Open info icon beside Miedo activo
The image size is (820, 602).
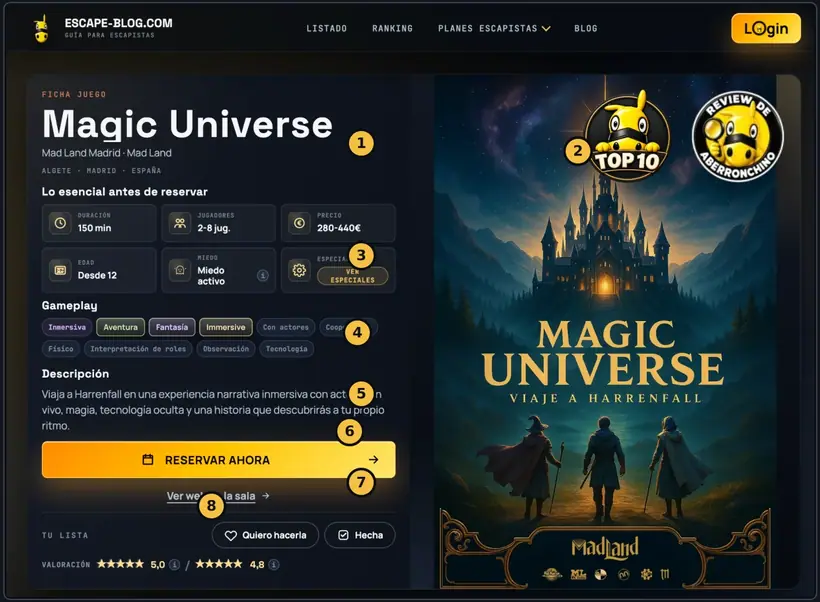pyautogui.click(x=263, y=275)
